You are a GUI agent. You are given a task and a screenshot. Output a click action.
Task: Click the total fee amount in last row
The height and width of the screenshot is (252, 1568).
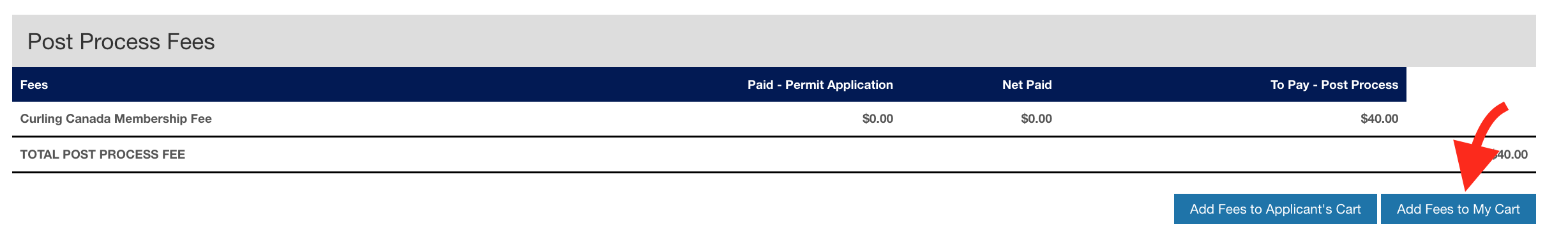tap(1509, 155)
